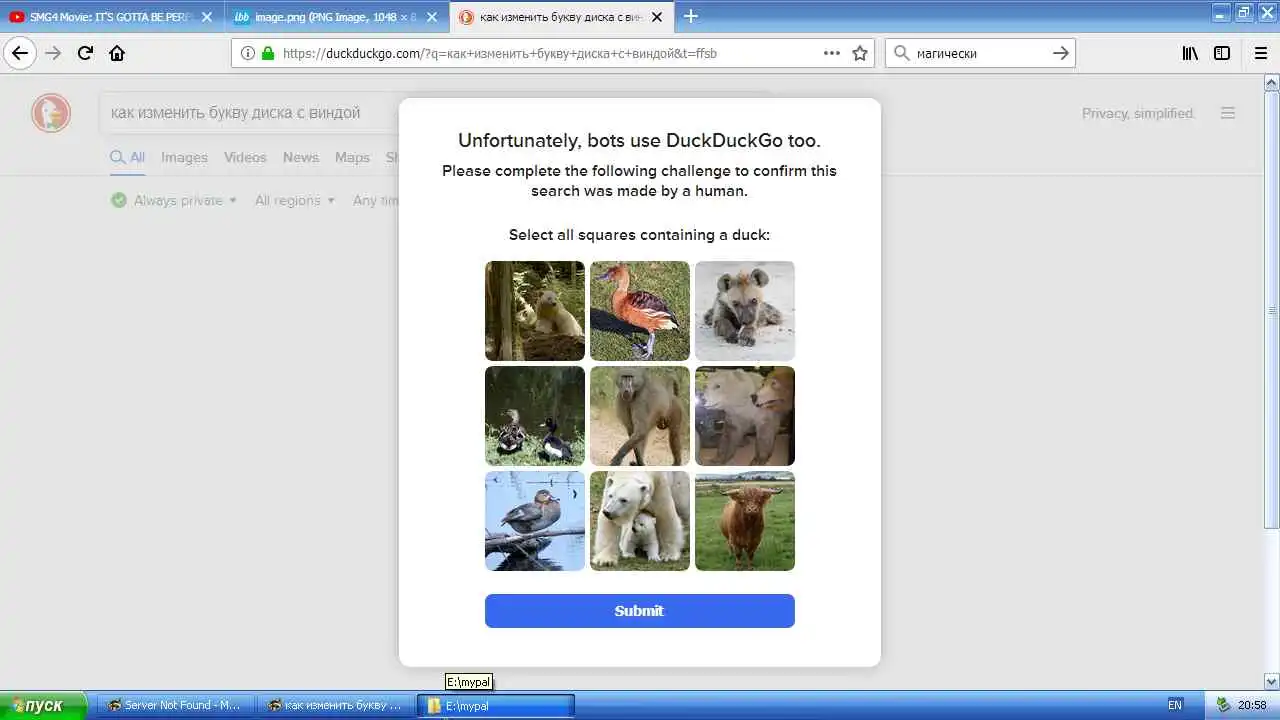Click the page scrollbar up arrow
Viewport: 1280px width, 720px height.
click(1272, 84)
